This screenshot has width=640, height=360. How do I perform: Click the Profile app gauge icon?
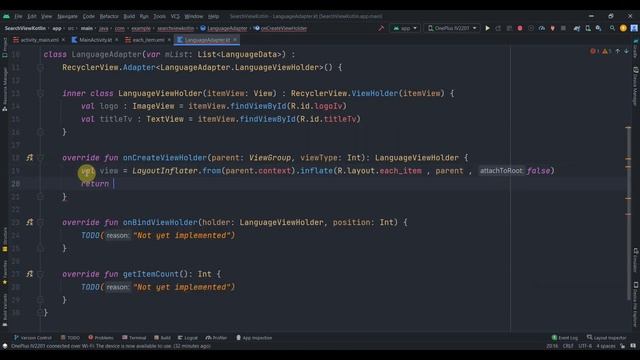pos(542,28)
